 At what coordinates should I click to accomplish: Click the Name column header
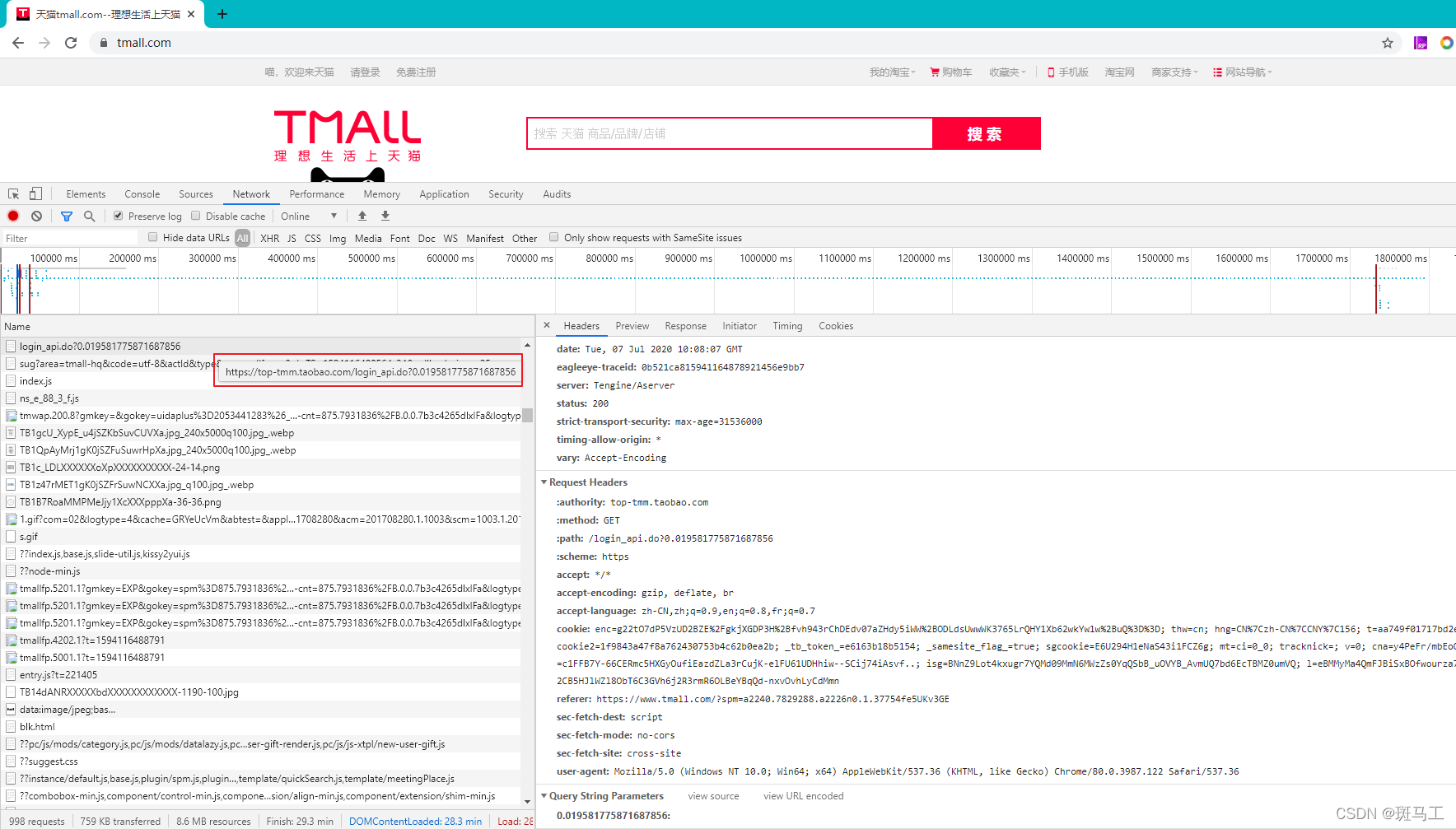[x=268, y=327]
